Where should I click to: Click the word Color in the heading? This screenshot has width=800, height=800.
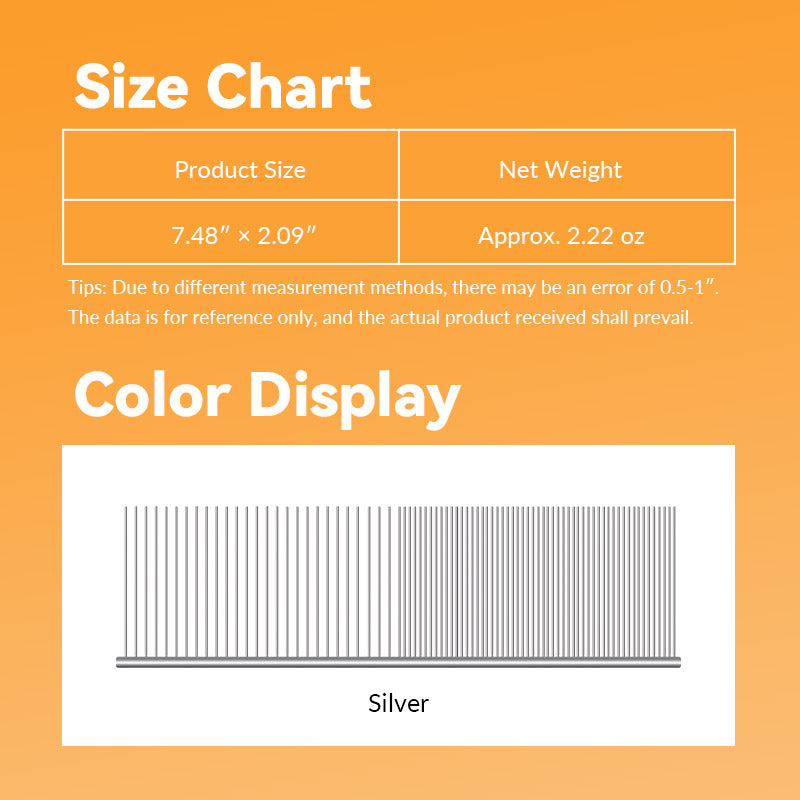click(153, 394)
